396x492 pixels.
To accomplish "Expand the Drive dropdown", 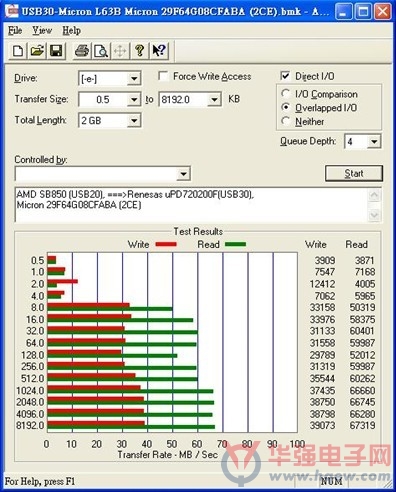I will coord(134,79).
